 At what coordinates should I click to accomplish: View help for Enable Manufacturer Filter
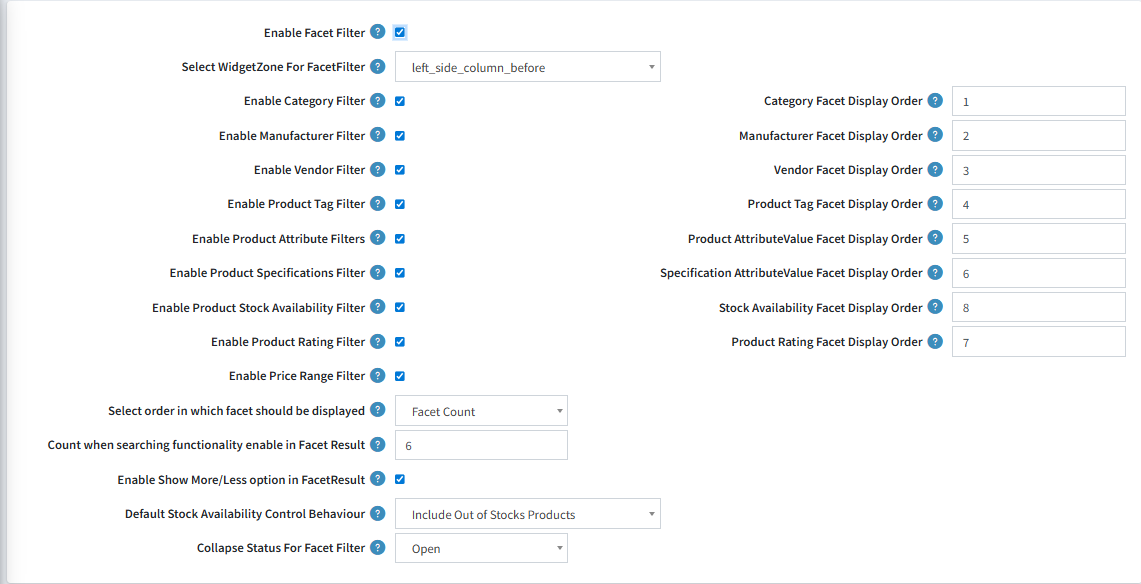pos(377,135)
